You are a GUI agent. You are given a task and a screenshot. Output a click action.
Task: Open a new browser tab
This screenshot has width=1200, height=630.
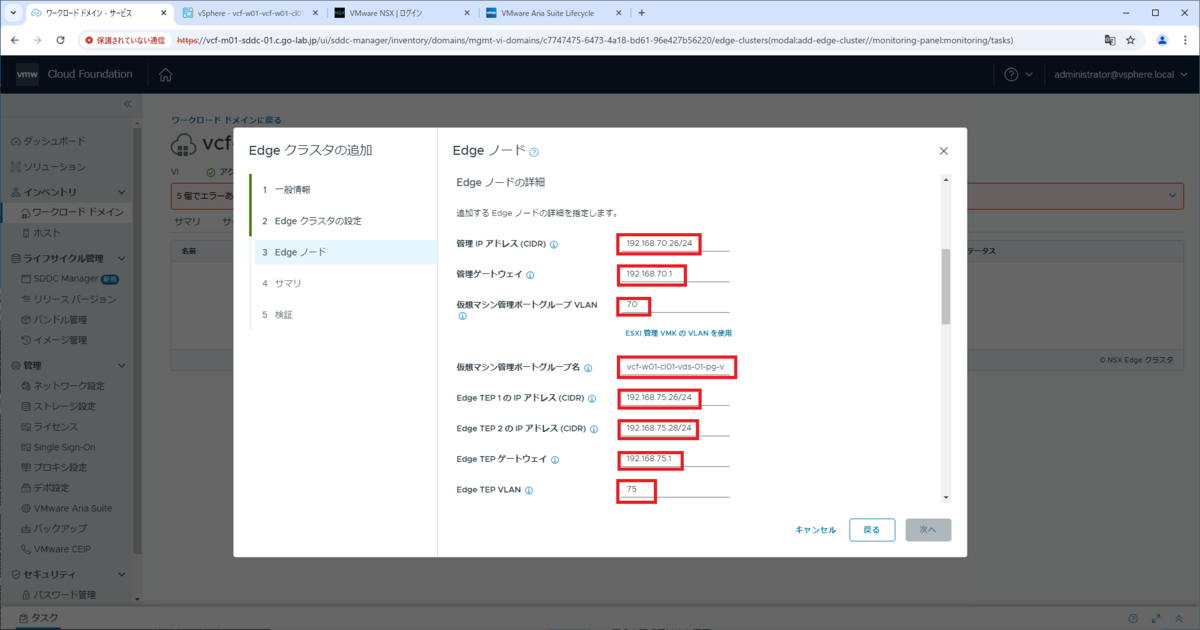pyautogui.click(x=641, y=13)
